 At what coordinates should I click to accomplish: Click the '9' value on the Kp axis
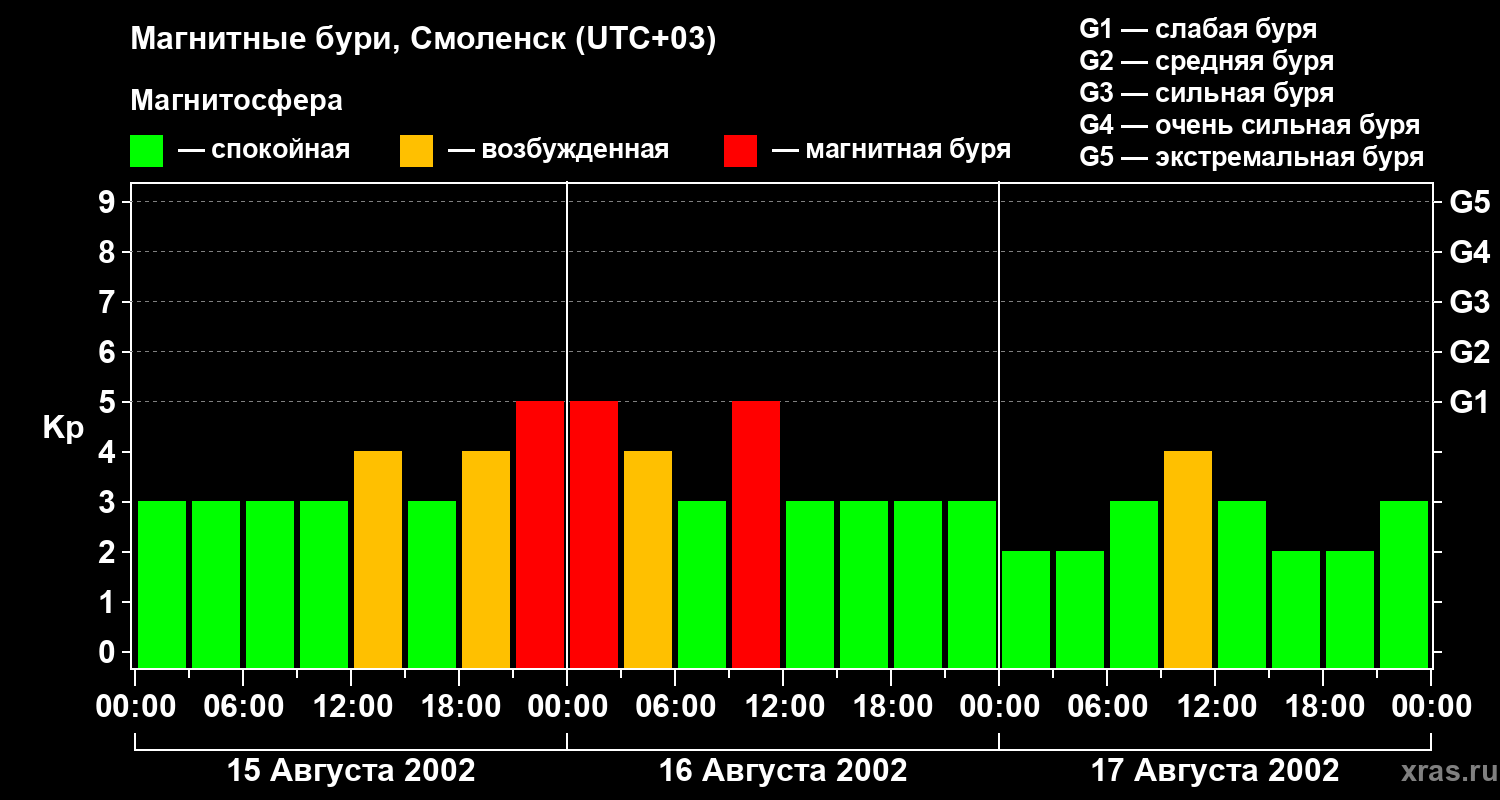click(109, 202)
